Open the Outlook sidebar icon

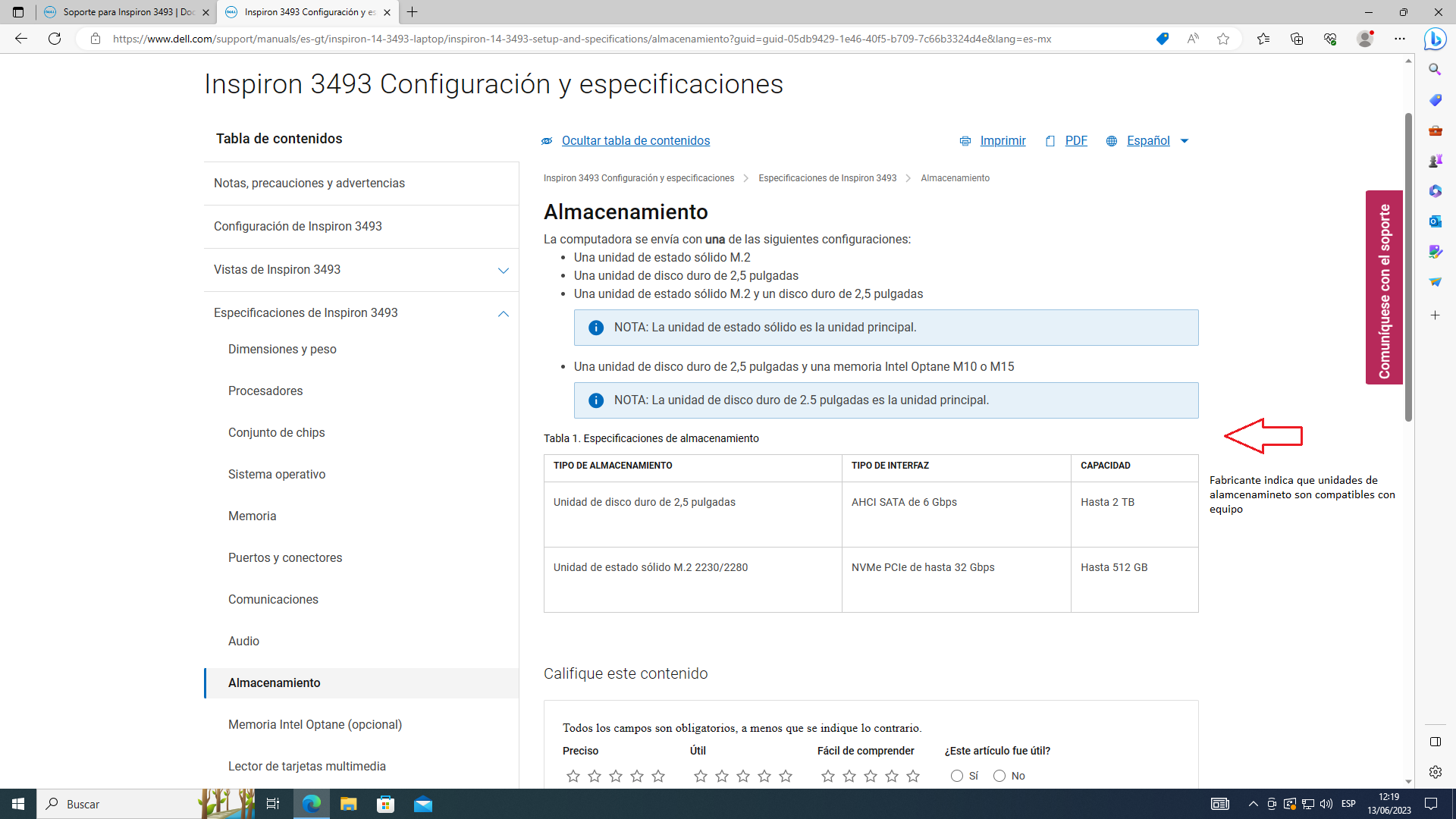(x=1435, y=221)
